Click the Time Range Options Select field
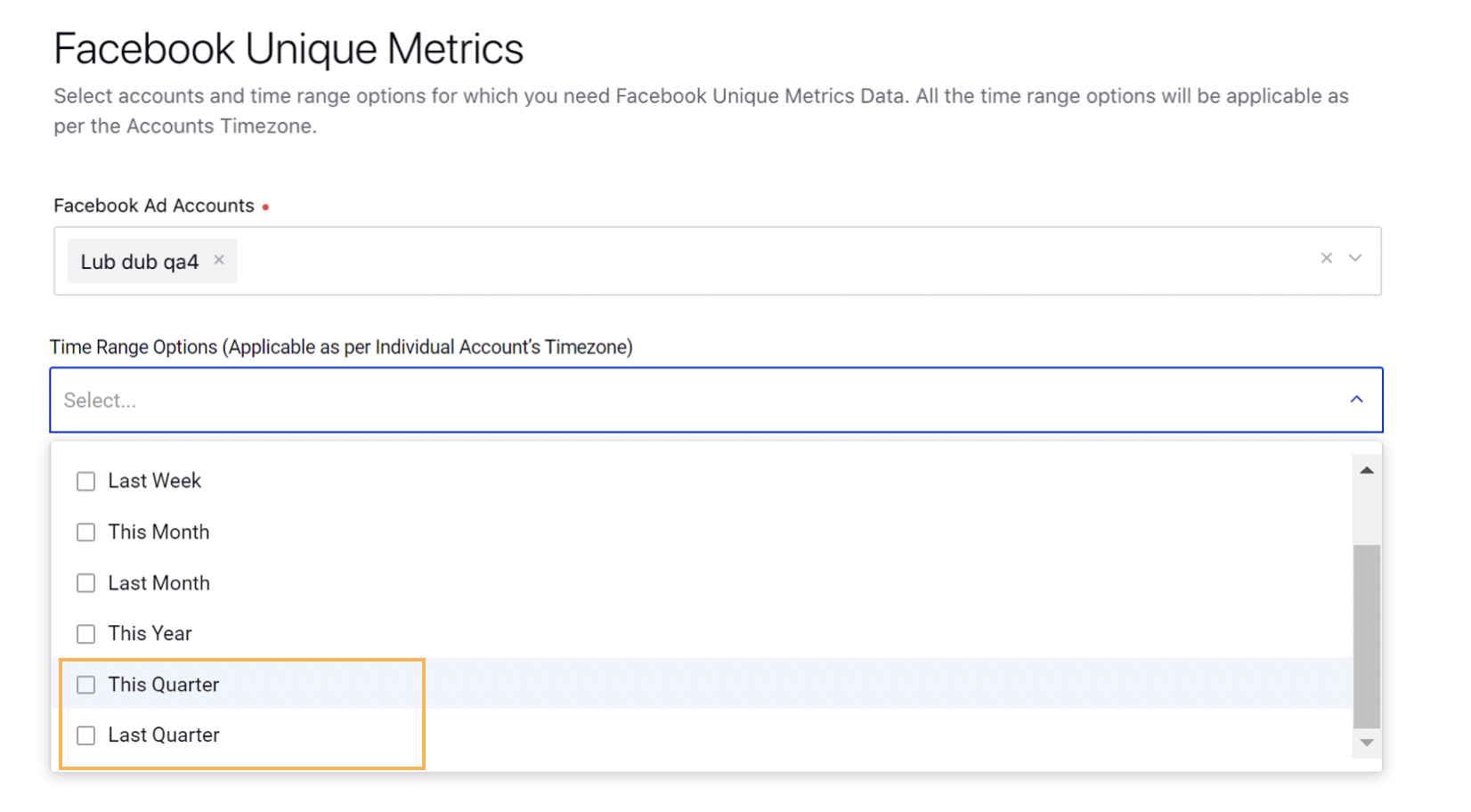 pyautogui.click(x=716, y=400)
